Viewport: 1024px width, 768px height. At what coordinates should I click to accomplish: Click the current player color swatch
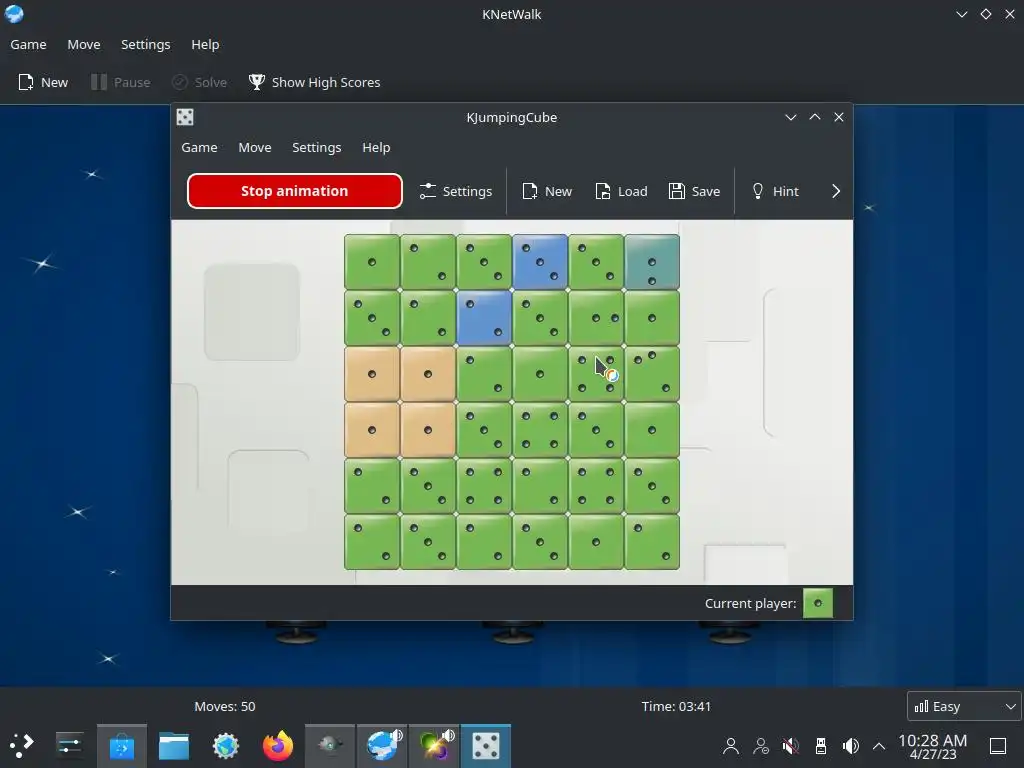818,603
